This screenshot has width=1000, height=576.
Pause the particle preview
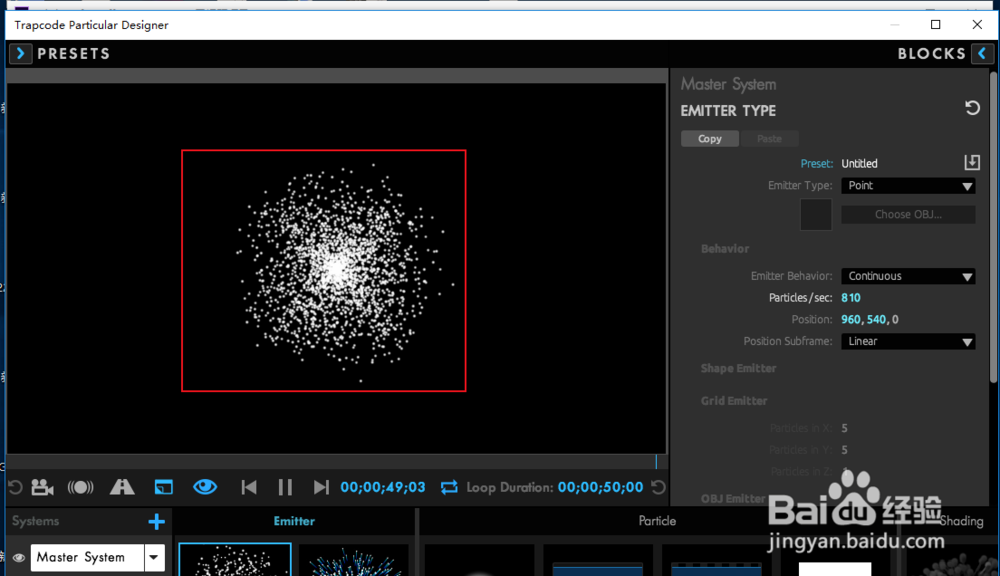tap(285, 487)
